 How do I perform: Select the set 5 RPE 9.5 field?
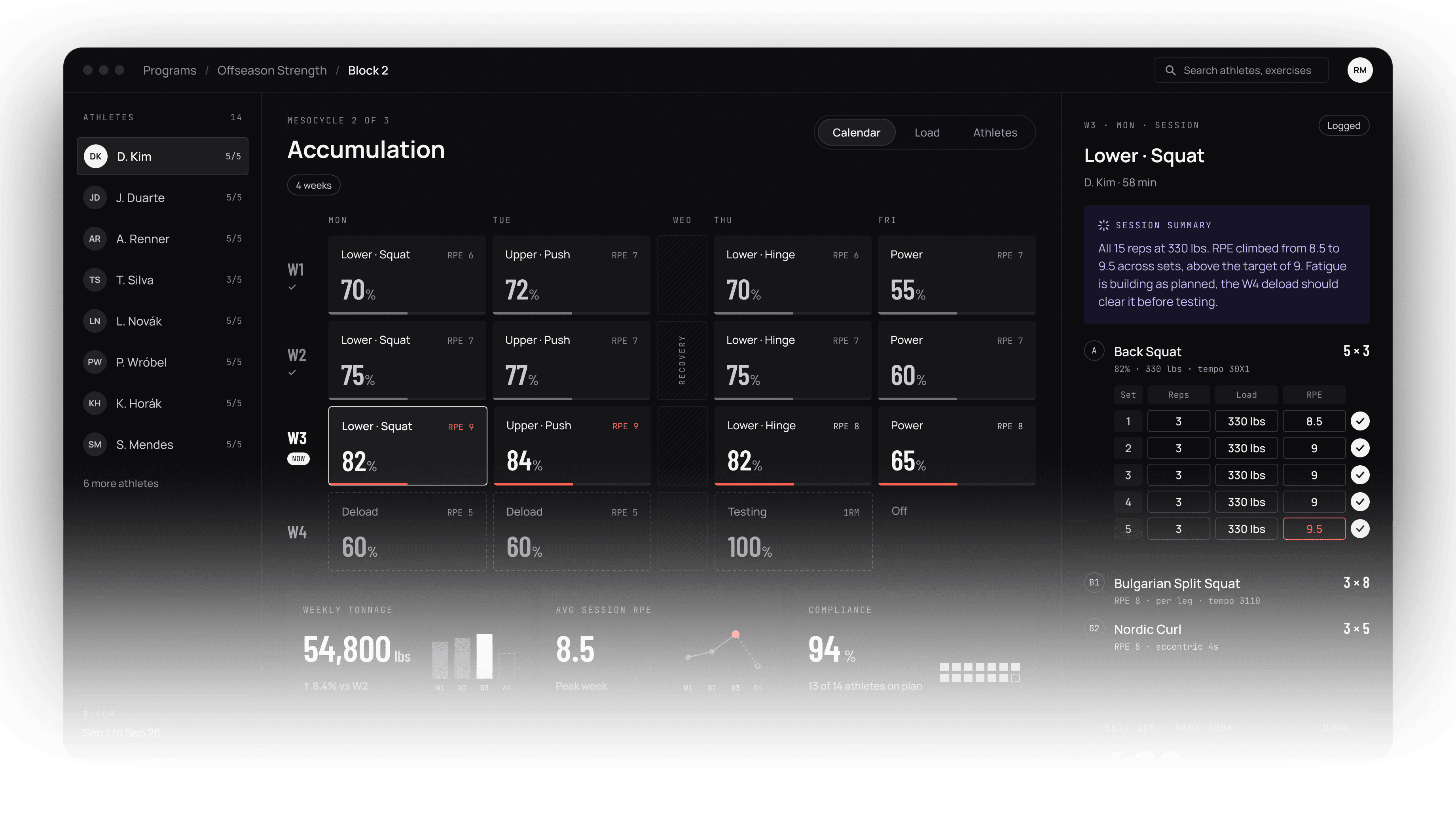click(1314, 529)
